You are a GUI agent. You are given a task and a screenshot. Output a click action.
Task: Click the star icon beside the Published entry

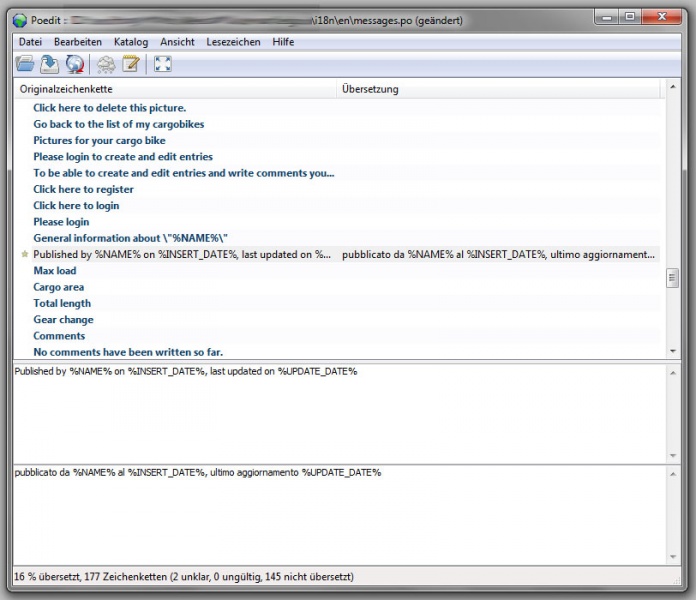pyautogui.click(x=25, y=255)
